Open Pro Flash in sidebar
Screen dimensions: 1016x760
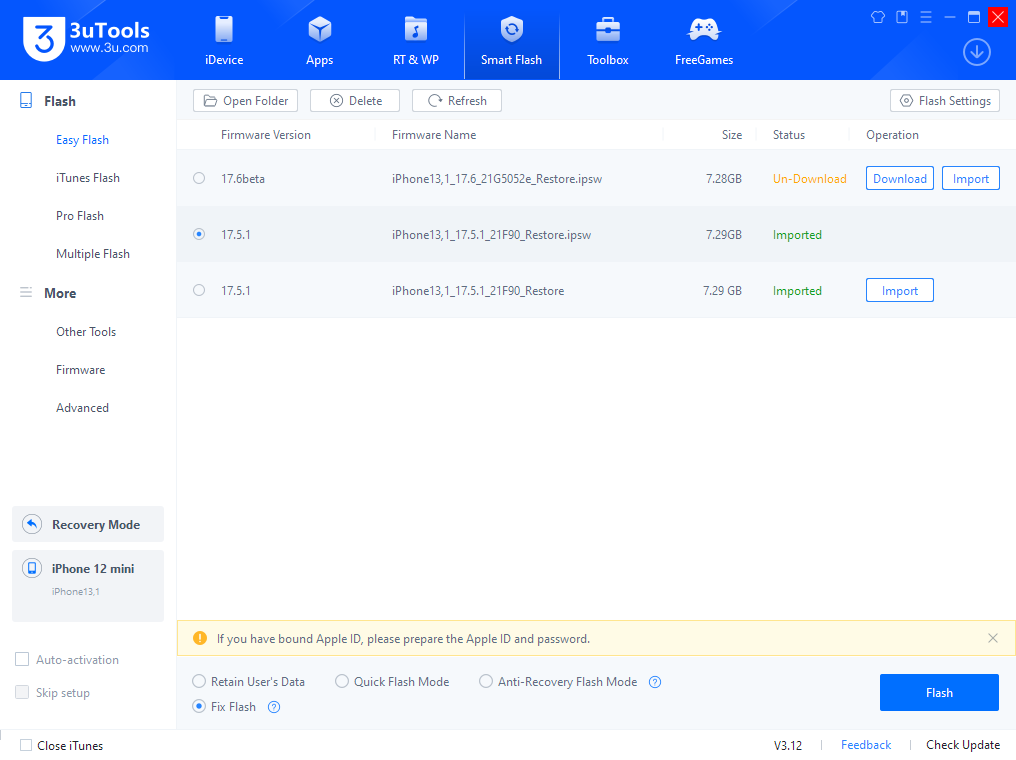80,216
